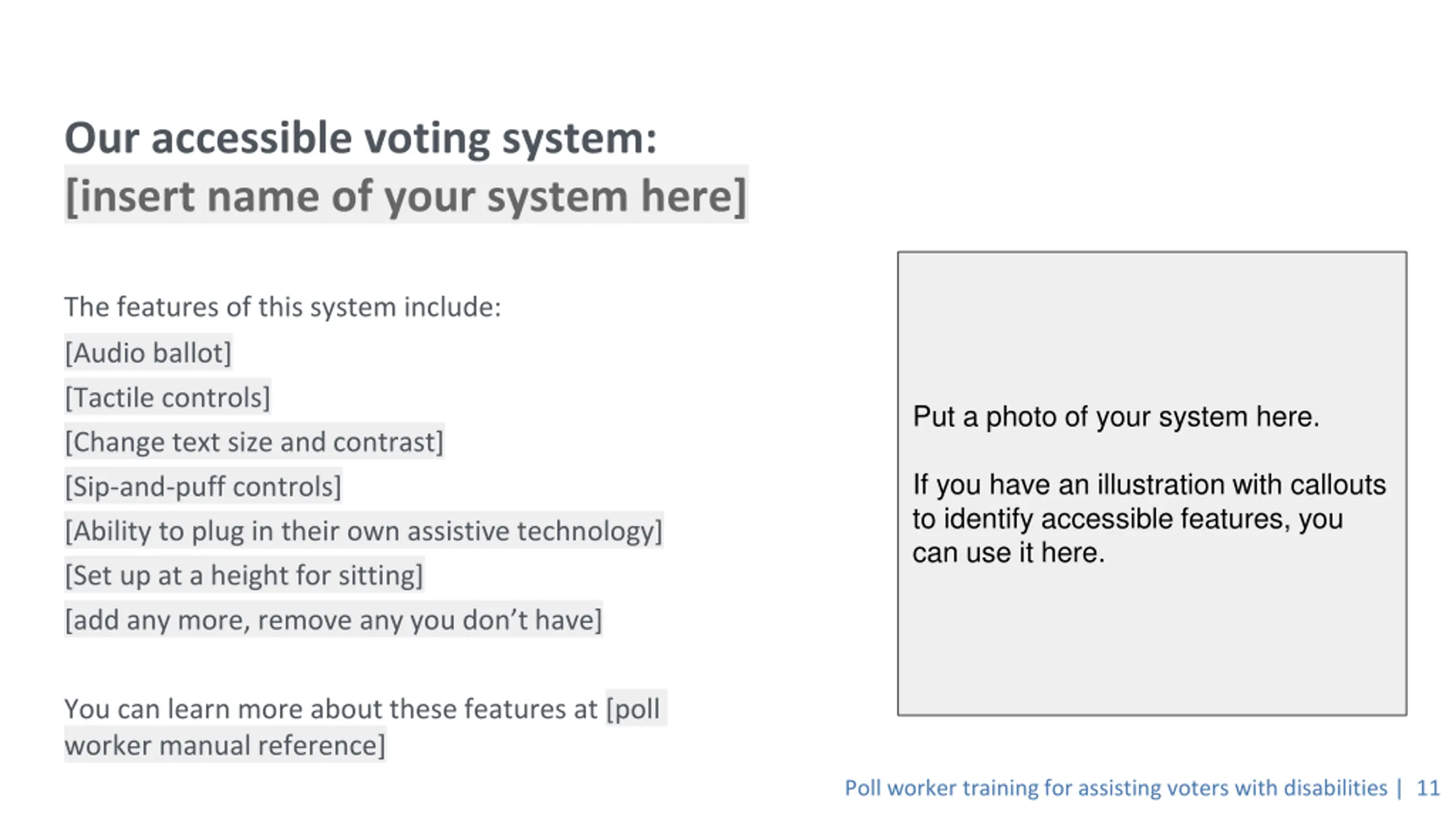Click 'worker manual reference]' highlighted text

click(x=225, y=745)
